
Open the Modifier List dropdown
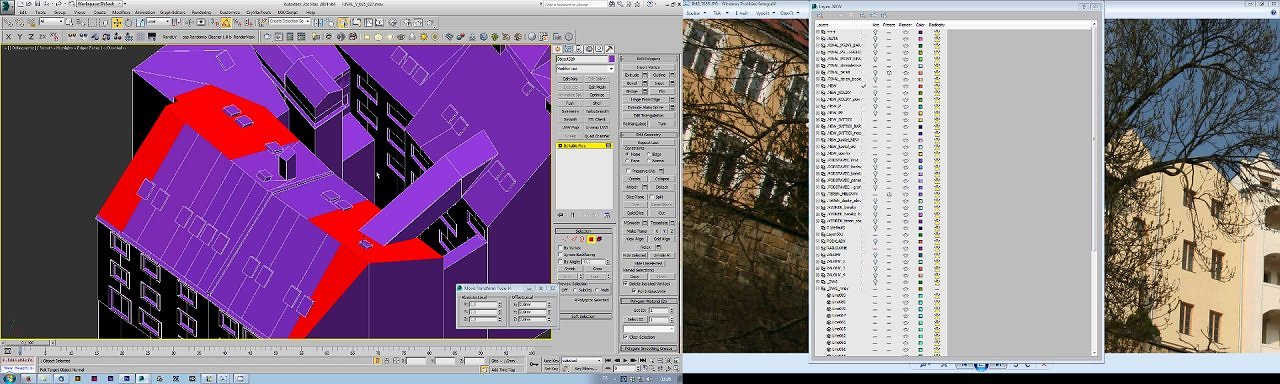[x=585, y=68]
